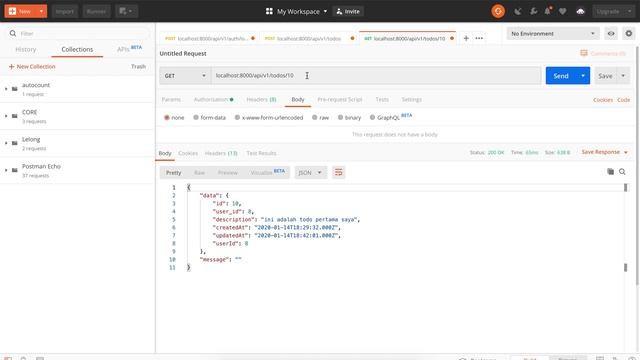Open the Test Results tab
The height and width of the screenshot is (360, 640).
coord(261,153)
